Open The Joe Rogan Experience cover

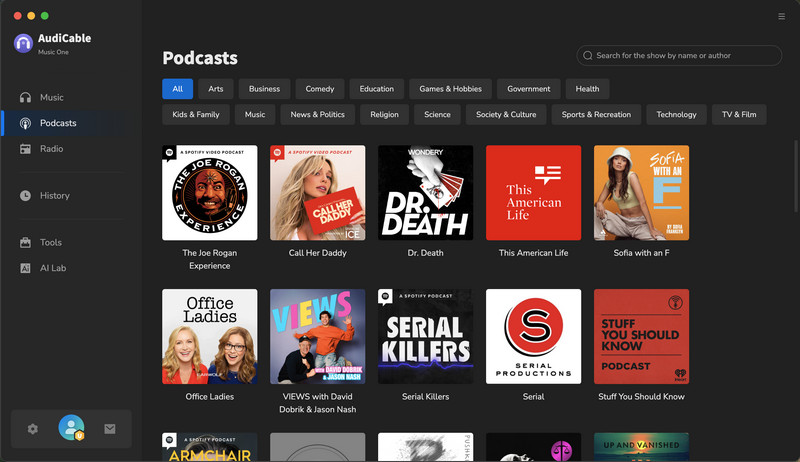[210, 193]
